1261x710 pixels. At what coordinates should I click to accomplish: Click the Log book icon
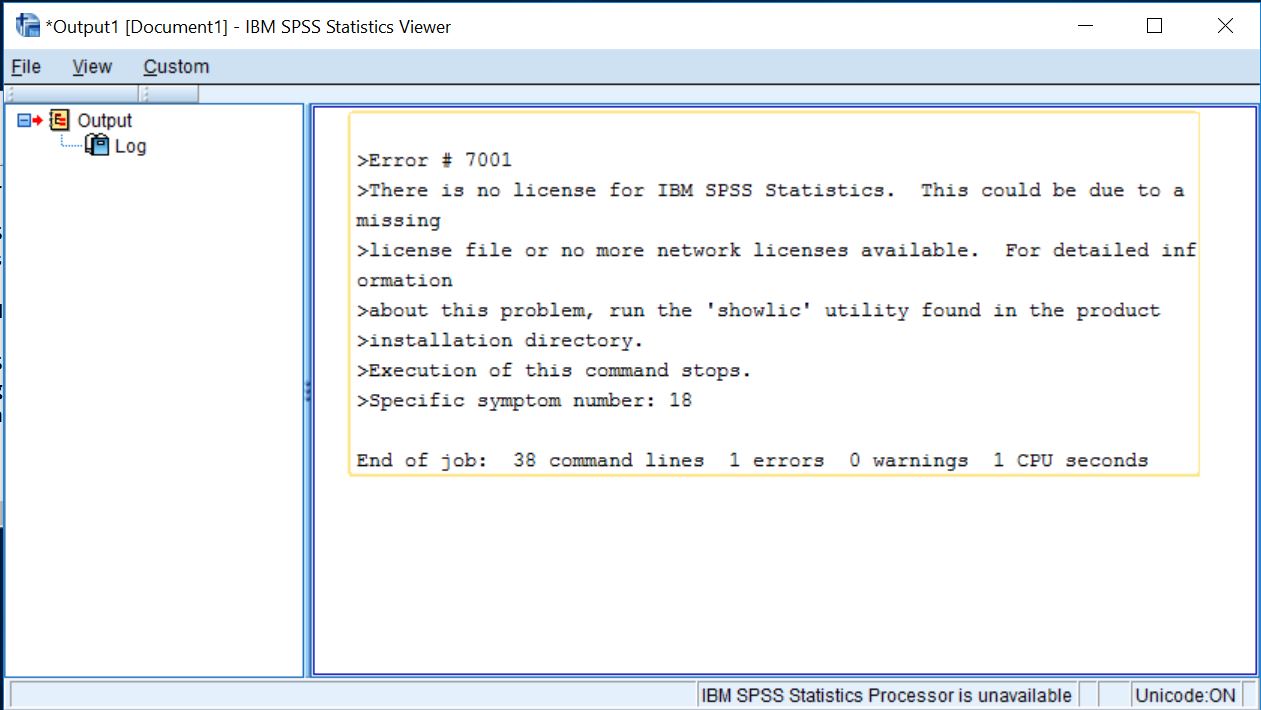tap(98, 146)
